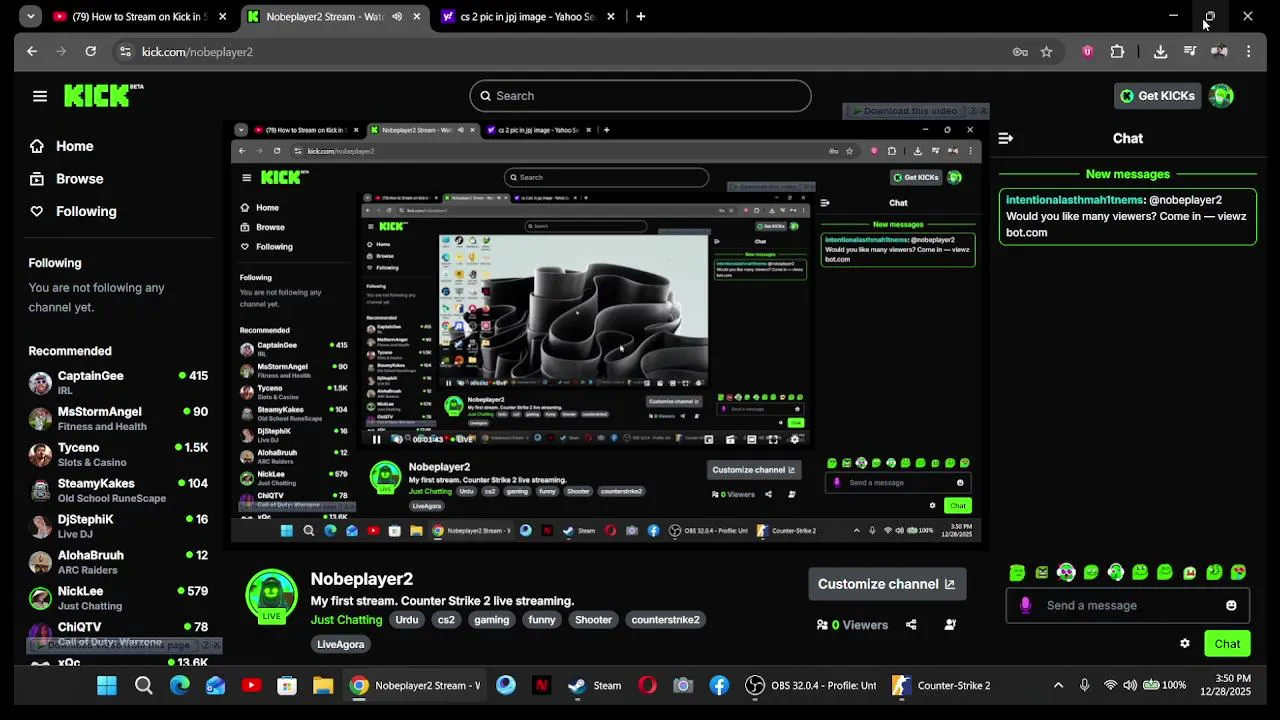Viewport: 1280px width, 720px height.
Task: Pause the main stream video player
Action: (376, 439)
